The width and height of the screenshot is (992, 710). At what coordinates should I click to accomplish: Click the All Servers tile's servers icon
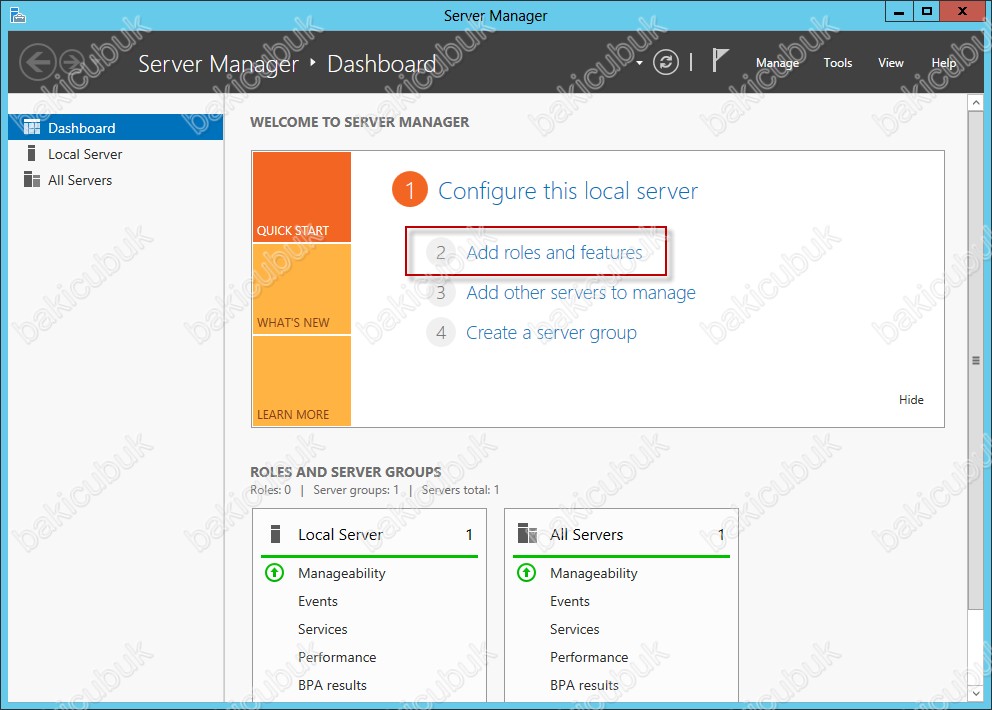[527, 533]
